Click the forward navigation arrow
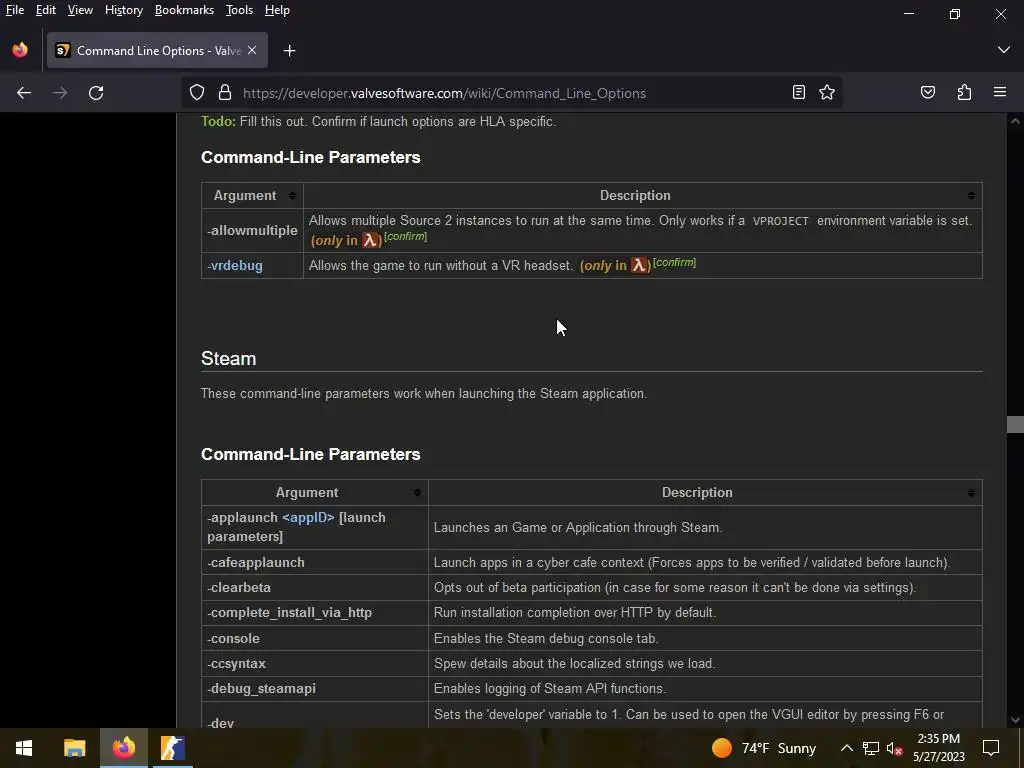Screen dimensions: 1024x768 pyautogui.click(x=60, y=93)
